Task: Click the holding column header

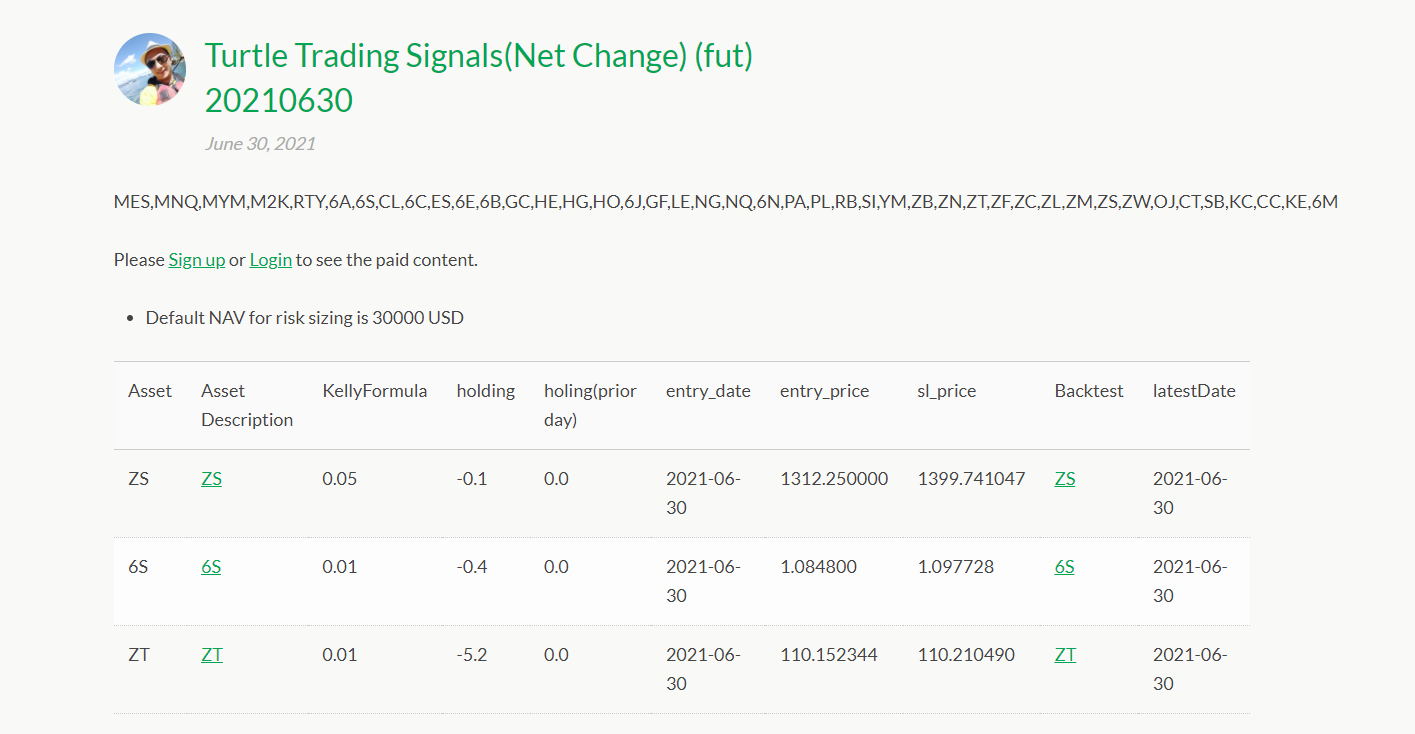Action: coord(485,391)
